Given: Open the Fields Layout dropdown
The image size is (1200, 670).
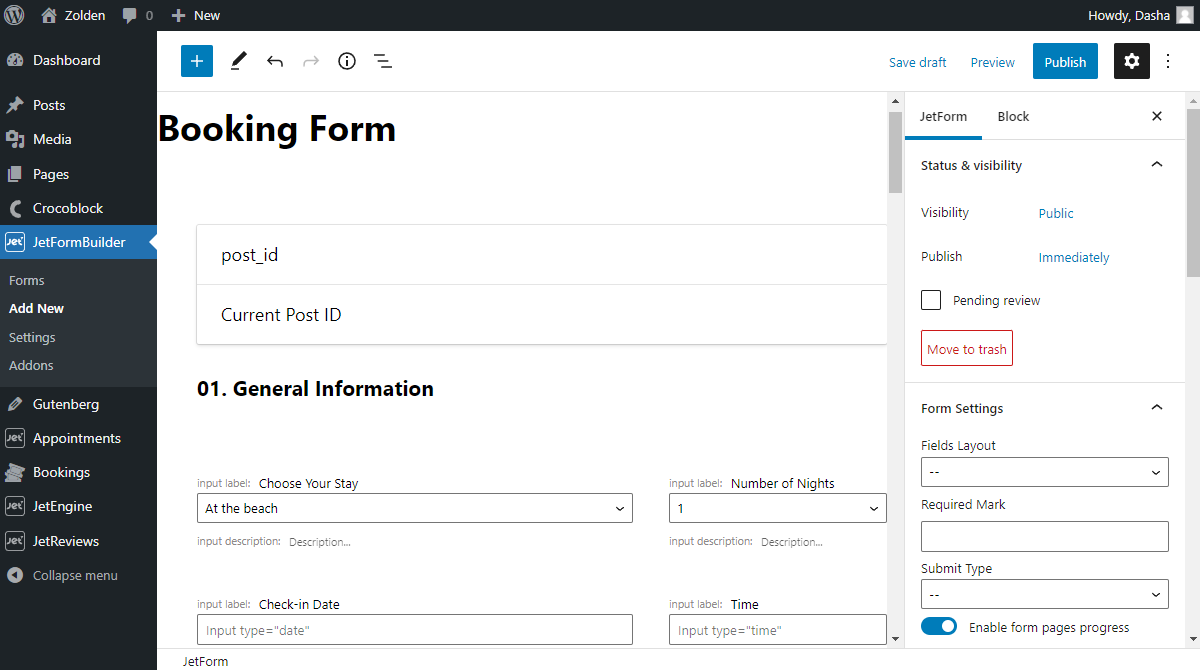Looking at the screenshot, I should 1044,471.
